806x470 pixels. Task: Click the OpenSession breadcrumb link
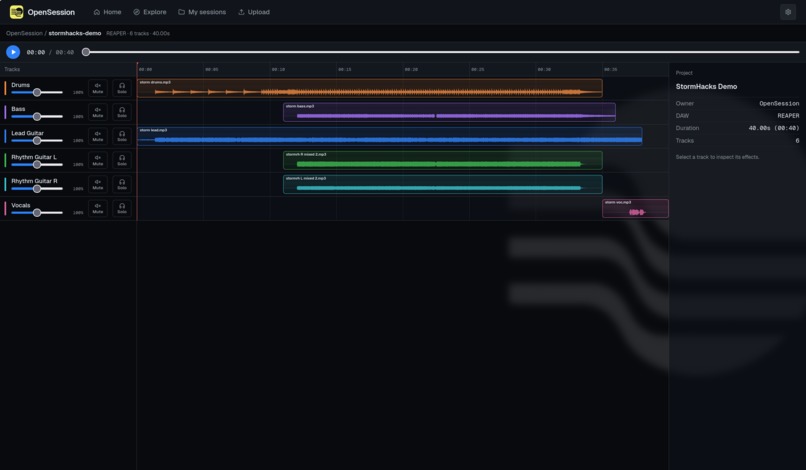click(x=24, y=33)
